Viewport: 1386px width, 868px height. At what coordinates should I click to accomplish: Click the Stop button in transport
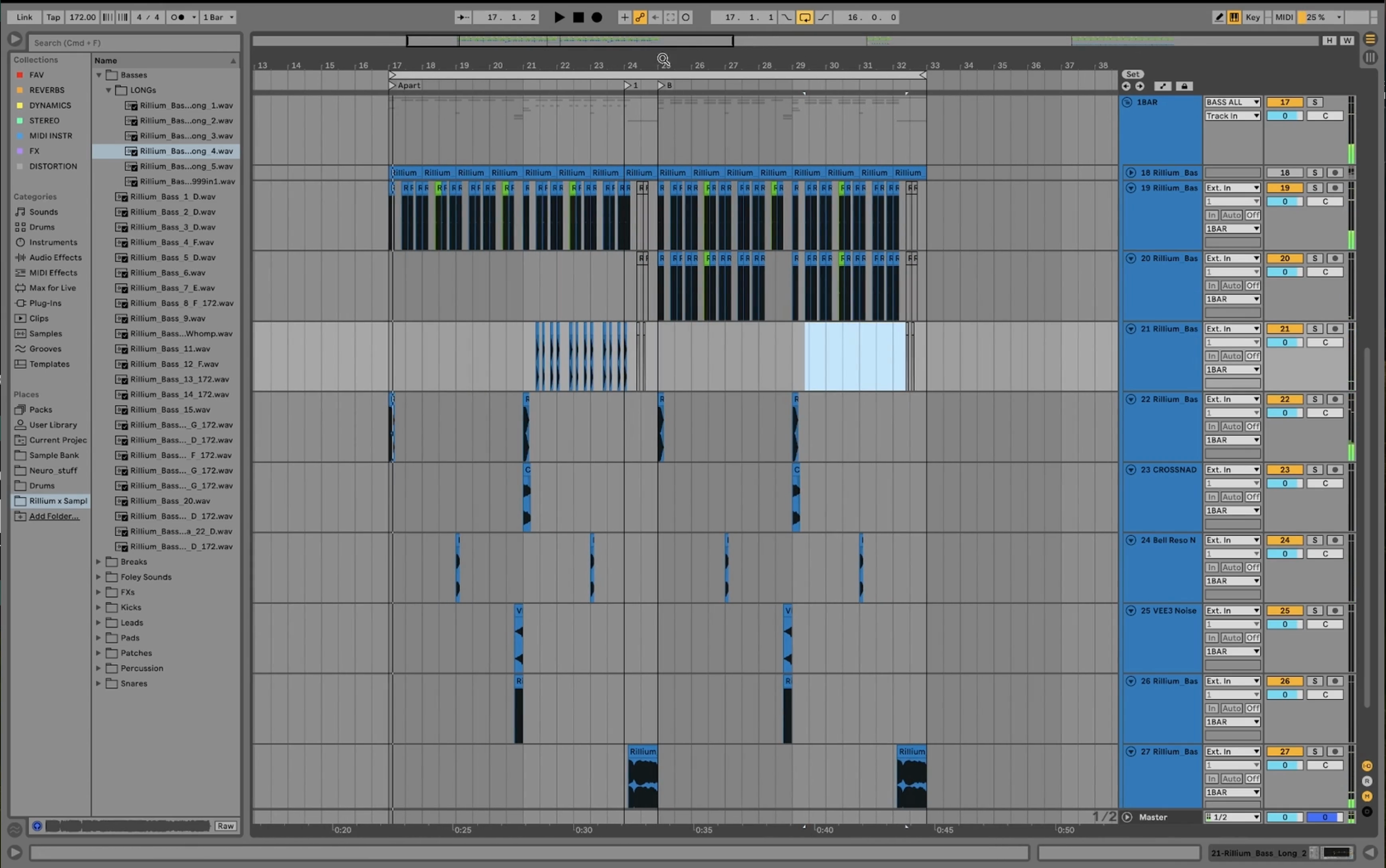[x=578, y=17]
